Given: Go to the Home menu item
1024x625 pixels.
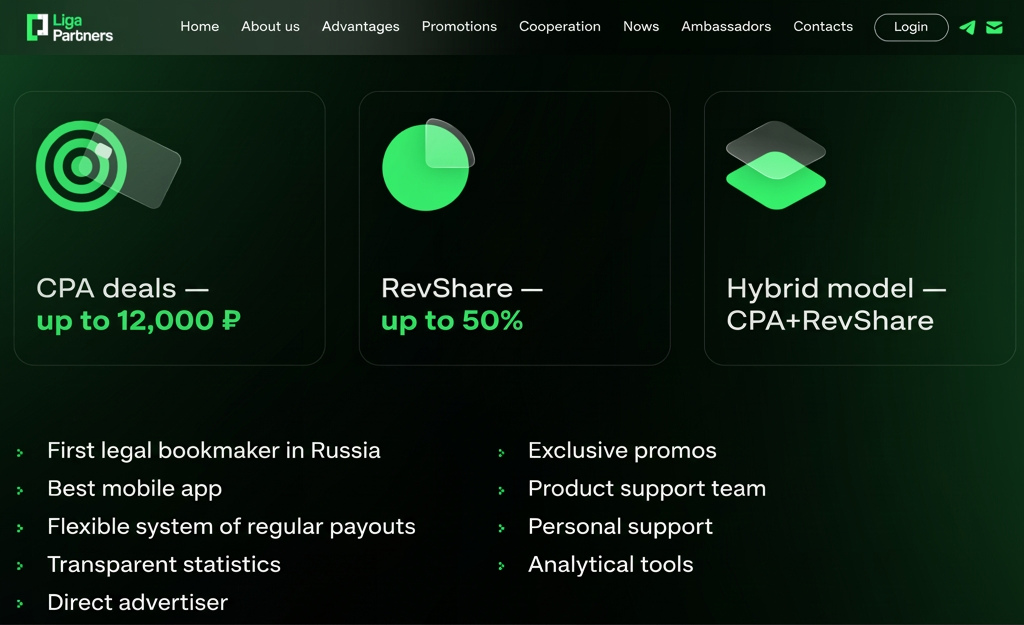Looking at the screenshot, I should pyautogui.click(x=200, y=27).
